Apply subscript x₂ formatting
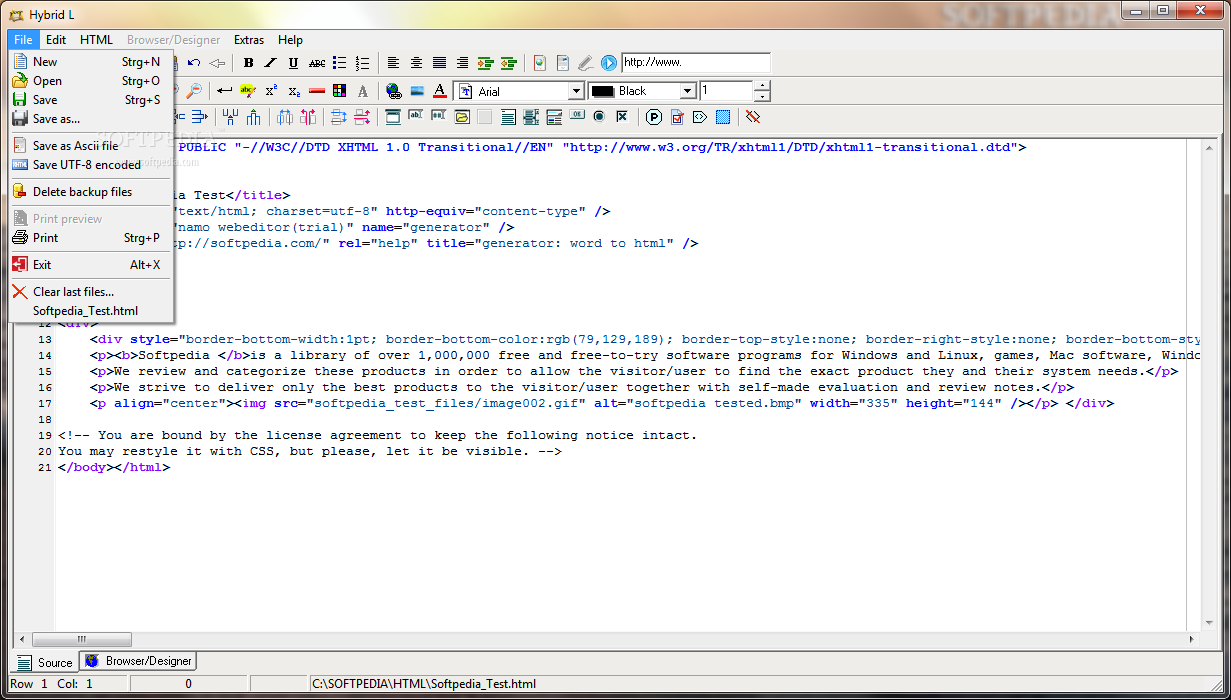Viewport: 1231px width, 700px height. point(294,90)
